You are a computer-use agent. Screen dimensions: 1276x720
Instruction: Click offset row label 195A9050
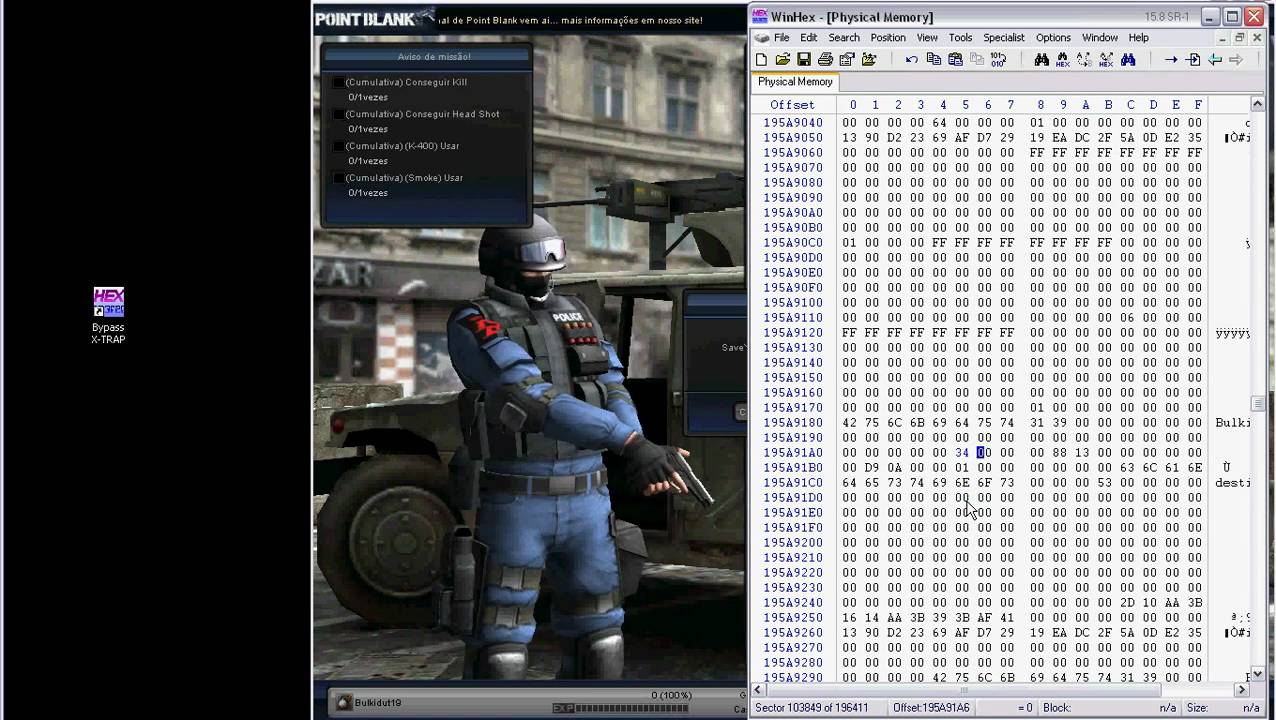pyautogui.click(x=793, y=138)
